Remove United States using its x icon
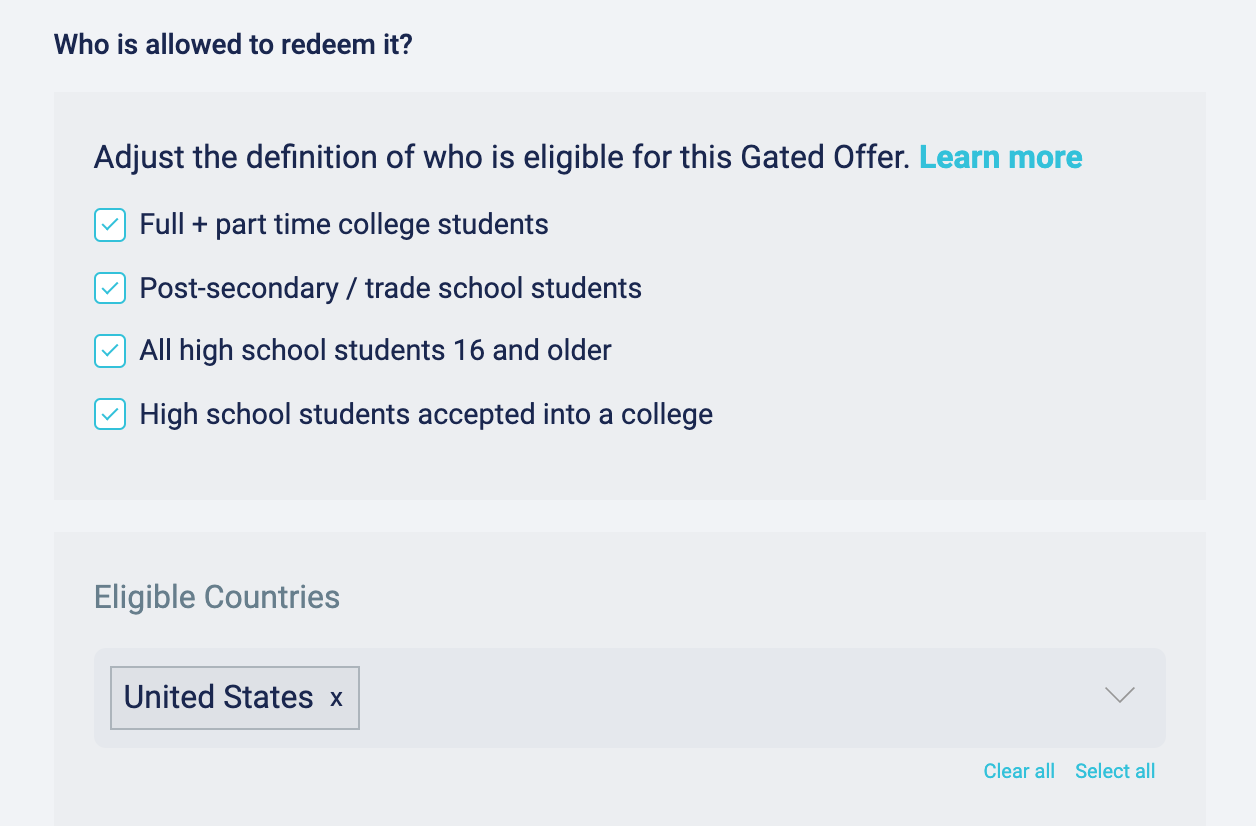1256x826 pixels. click(x=336, y=698)
